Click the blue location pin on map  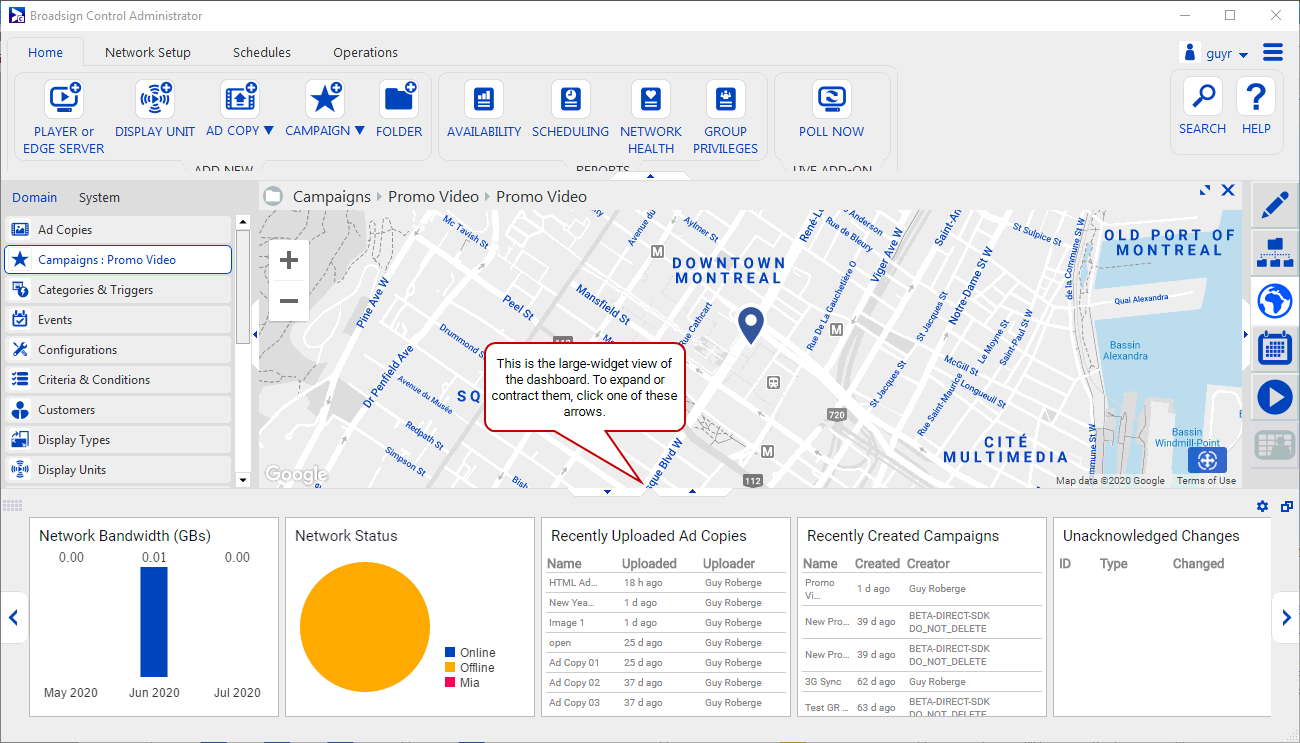point(751,325)
